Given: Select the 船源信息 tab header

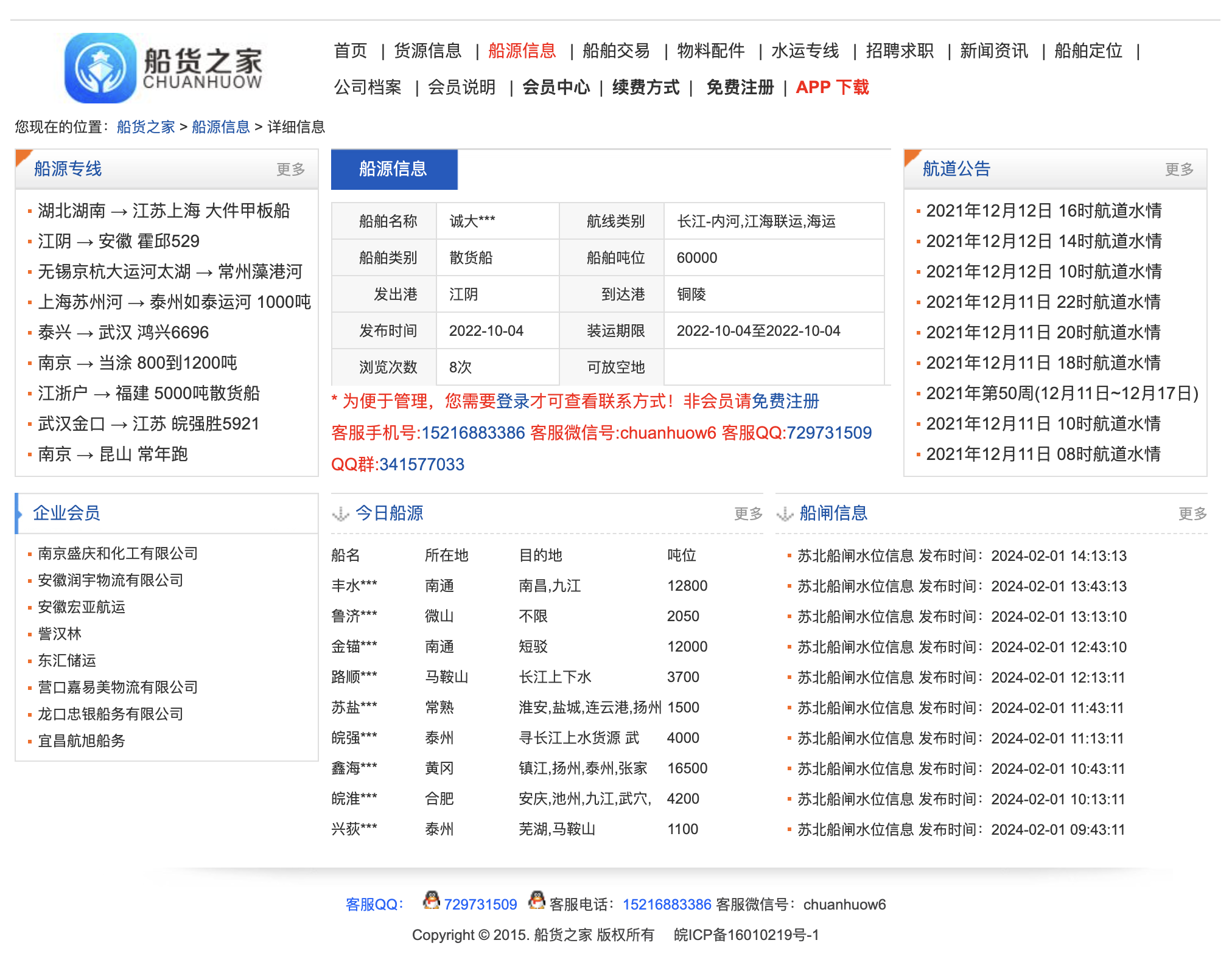Looking at the screenshot, I should tap(394, 169).
